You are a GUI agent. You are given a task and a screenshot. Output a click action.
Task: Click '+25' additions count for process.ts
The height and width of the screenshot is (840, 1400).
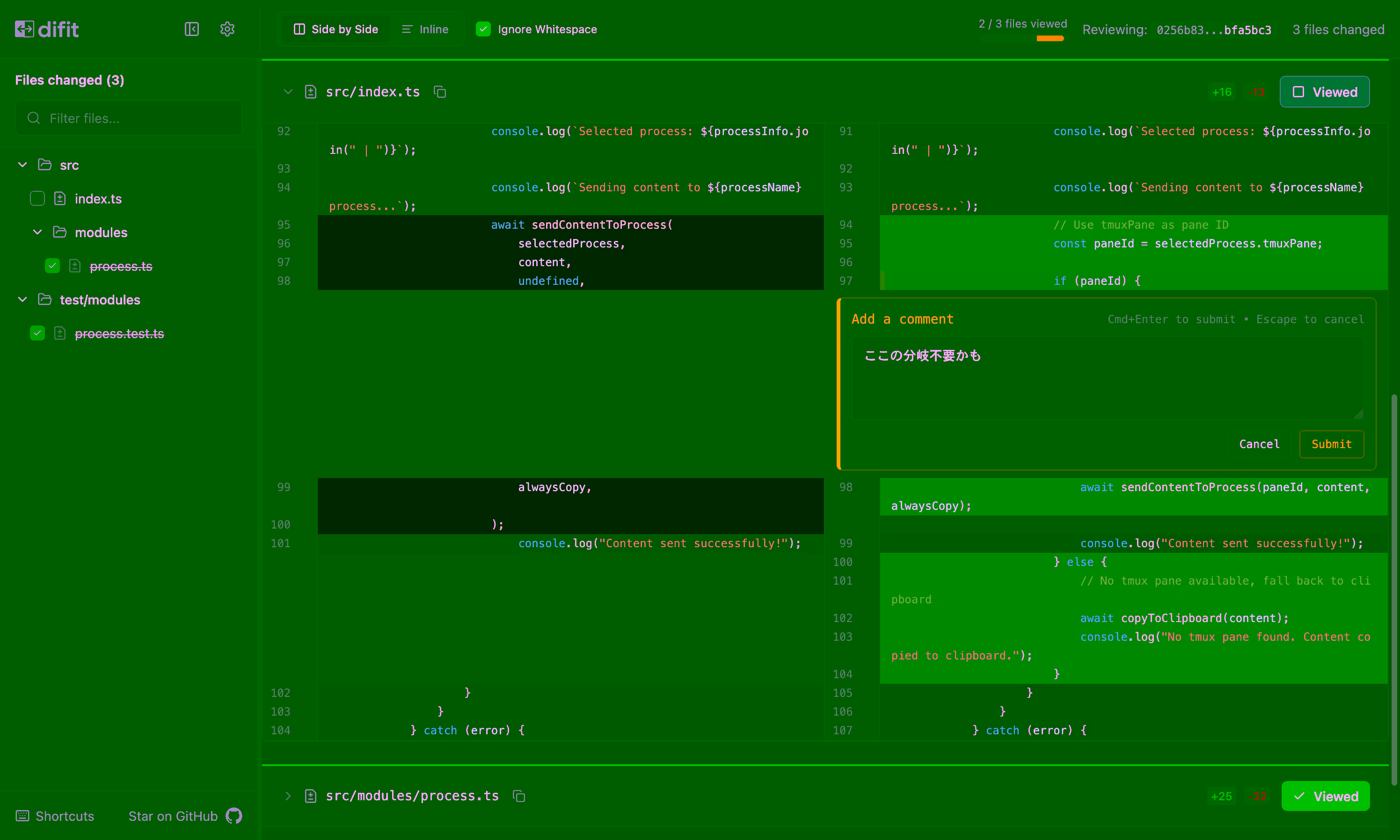tap(1221, 796)
